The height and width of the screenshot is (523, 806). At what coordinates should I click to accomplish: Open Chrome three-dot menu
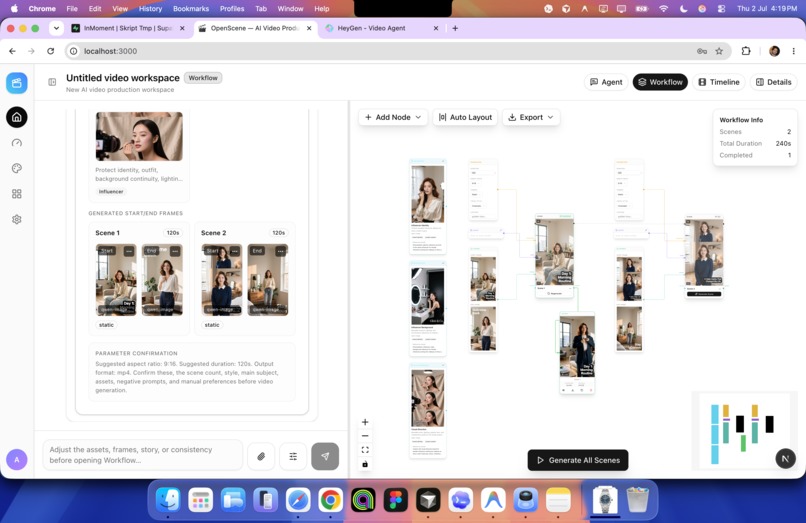click(793, 51)
